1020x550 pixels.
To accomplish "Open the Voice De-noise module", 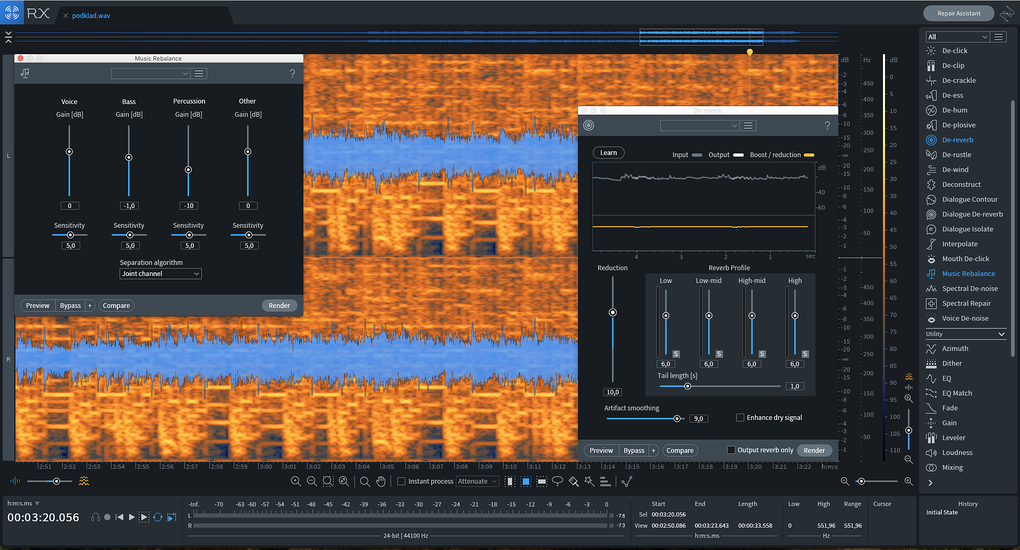I will 965,318.
